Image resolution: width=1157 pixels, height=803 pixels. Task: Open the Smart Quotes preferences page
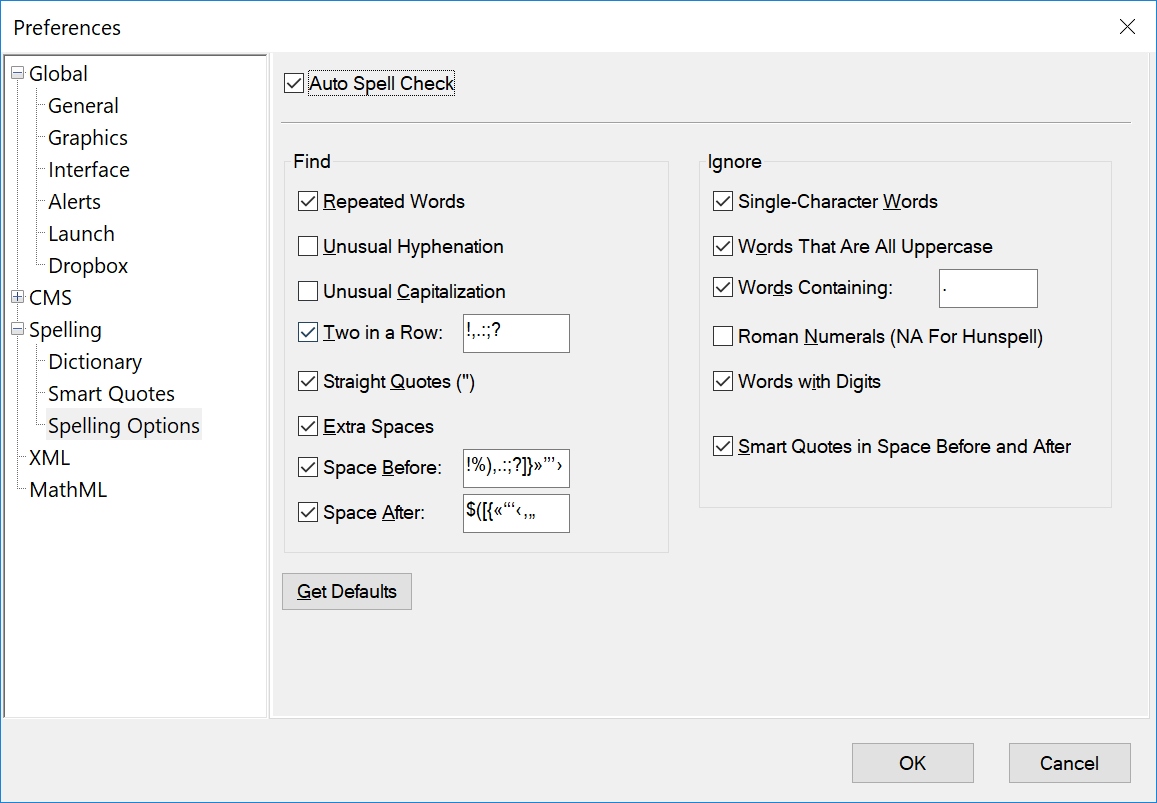coord(111,393)
